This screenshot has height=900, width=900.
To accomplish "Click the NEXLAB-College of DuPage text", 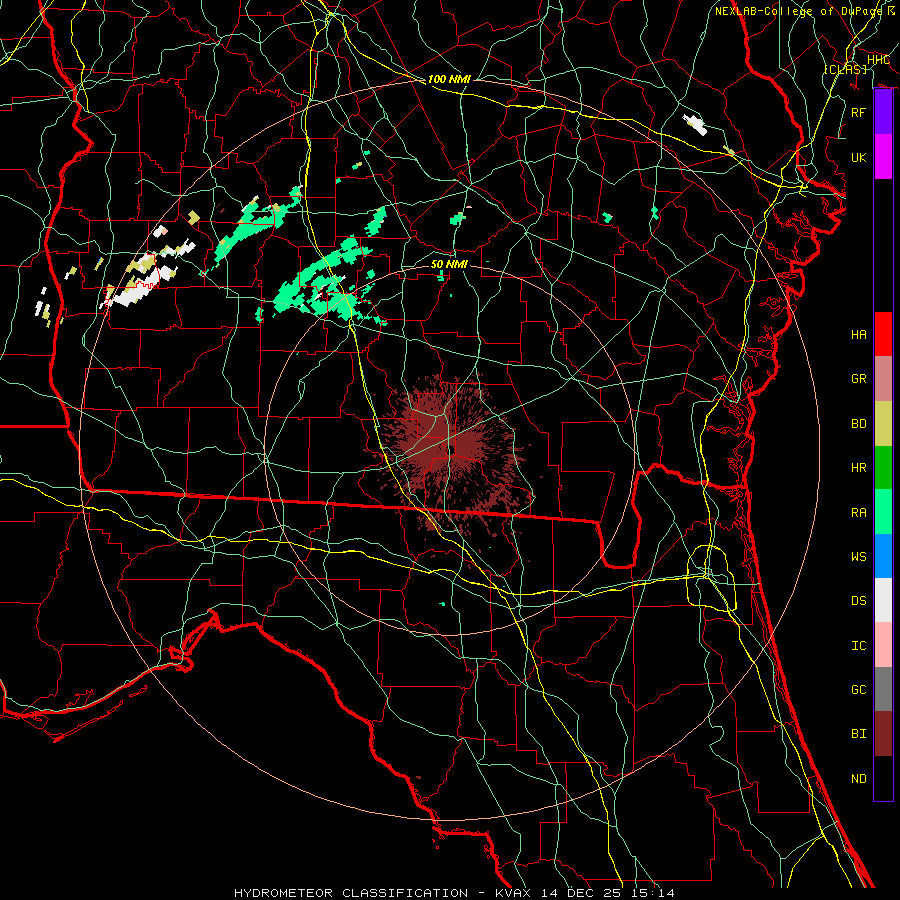I will [x=798, y=11].
